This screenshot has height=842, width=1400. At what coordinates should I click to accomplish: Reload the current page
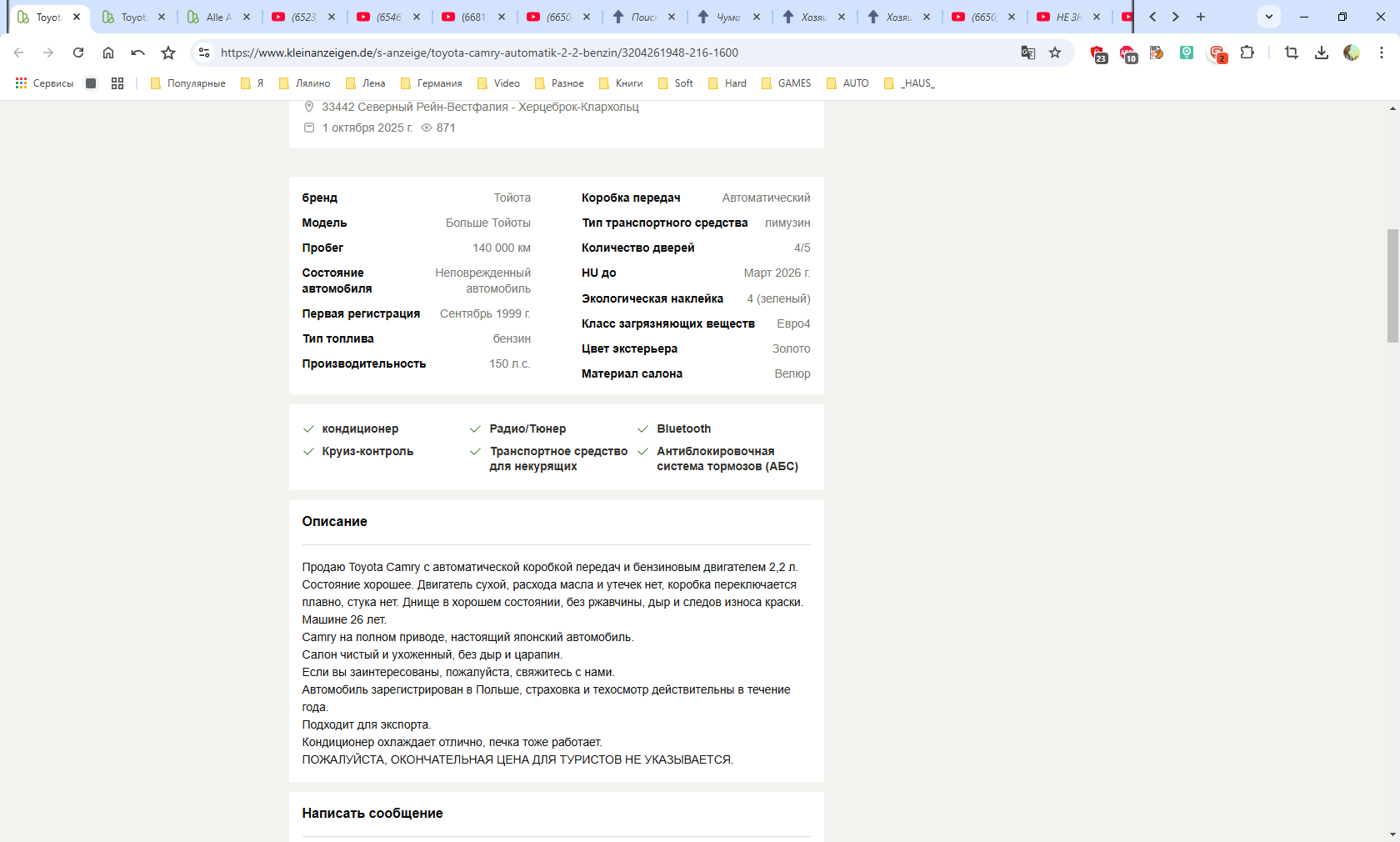pyautogui.click(x=78, y=53)
